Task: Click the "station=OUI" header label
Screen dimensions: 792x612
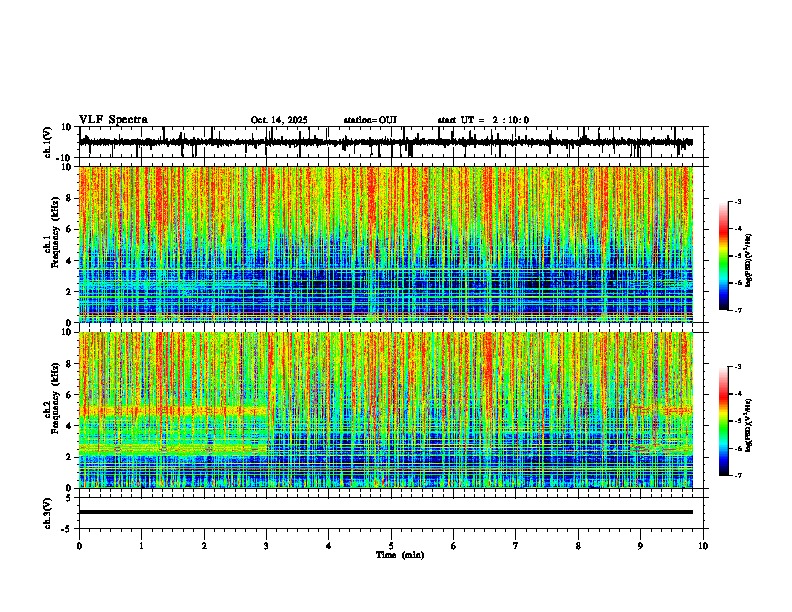Action: [370, 120]
